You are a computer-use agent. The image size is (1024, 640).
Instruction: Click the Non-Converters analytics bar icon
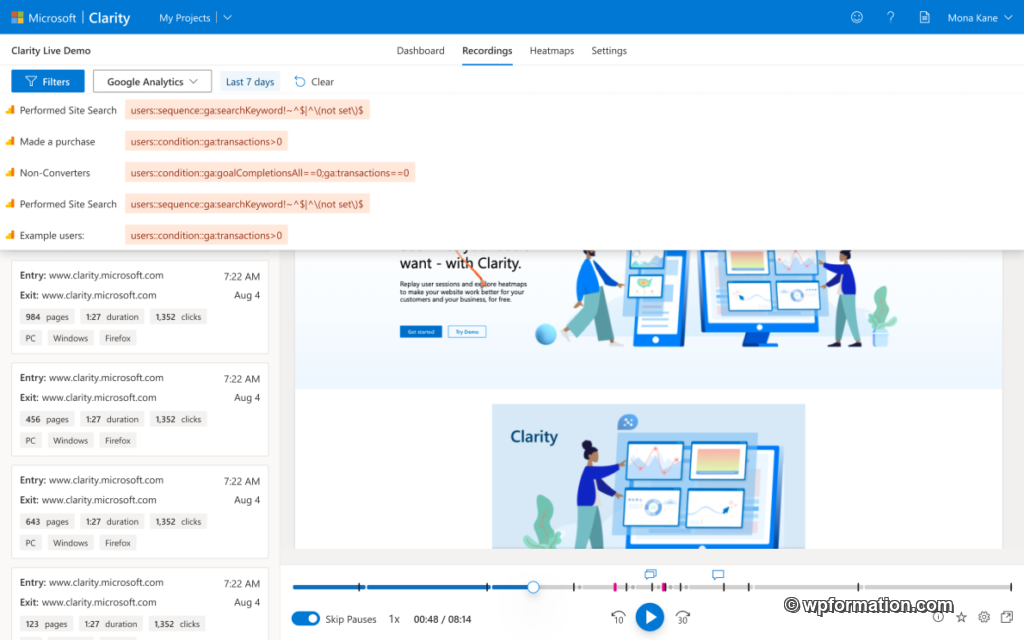tap(10, 172)
